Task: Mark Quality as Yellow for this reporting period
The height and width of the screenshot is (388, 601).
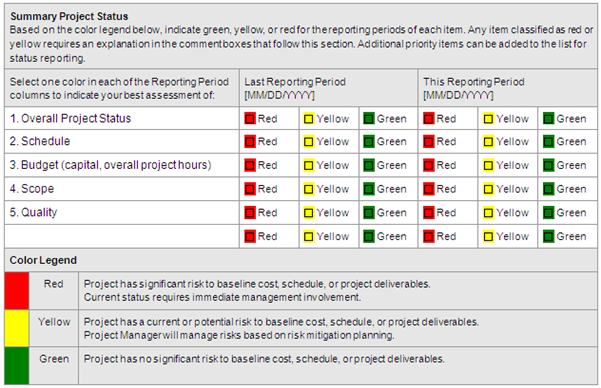Action: [x=488, y=213]
